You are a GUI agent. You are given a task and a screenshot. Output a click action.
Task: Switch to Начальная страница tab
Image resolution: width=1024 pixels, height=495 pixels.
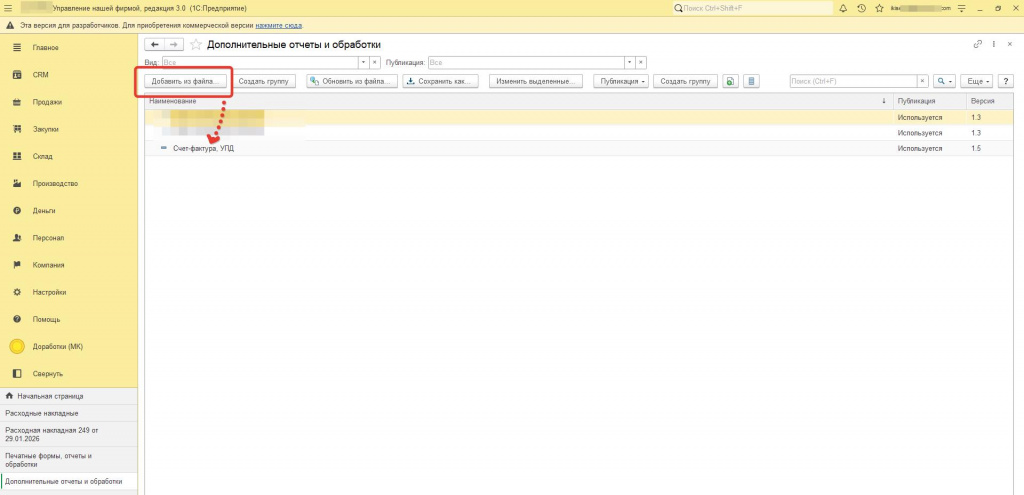point(69,396)
